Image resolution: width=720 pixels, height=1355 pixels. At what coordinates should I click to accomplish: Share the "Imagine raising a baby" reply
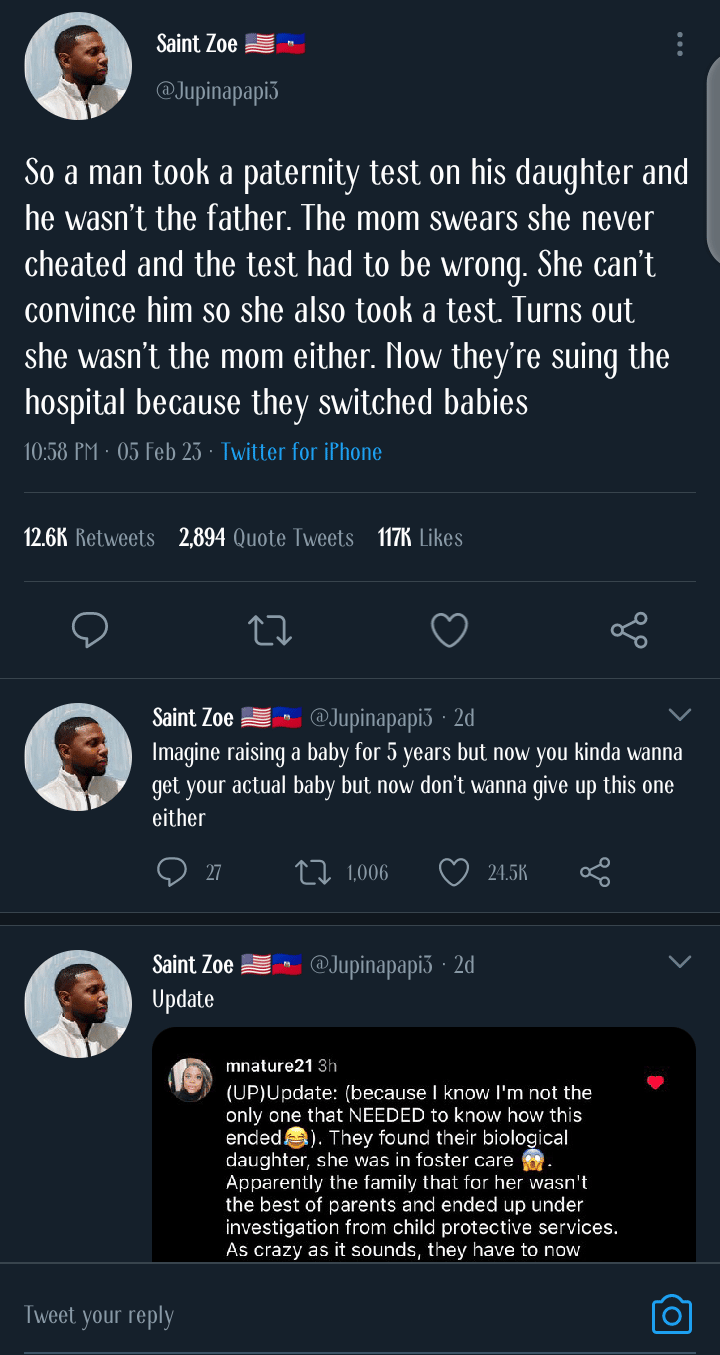(595, 873)
